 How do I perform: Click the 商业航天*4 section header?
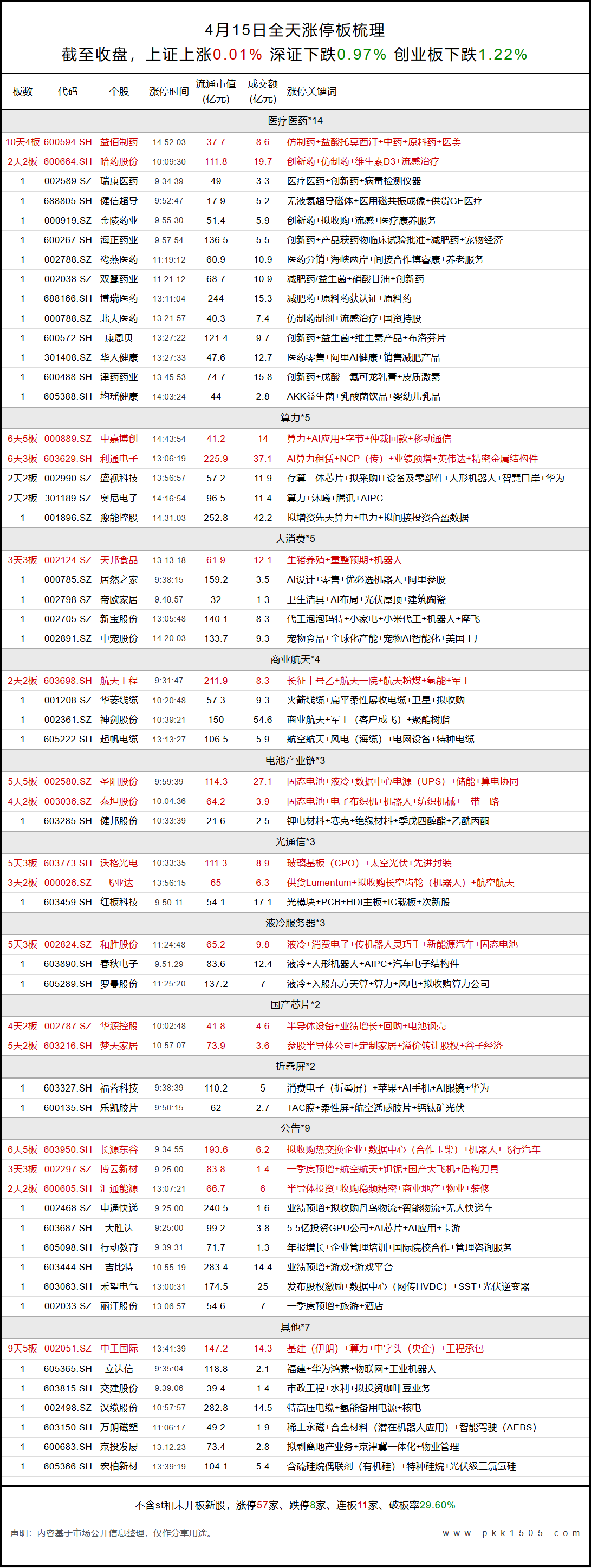[x=295, y=659]
